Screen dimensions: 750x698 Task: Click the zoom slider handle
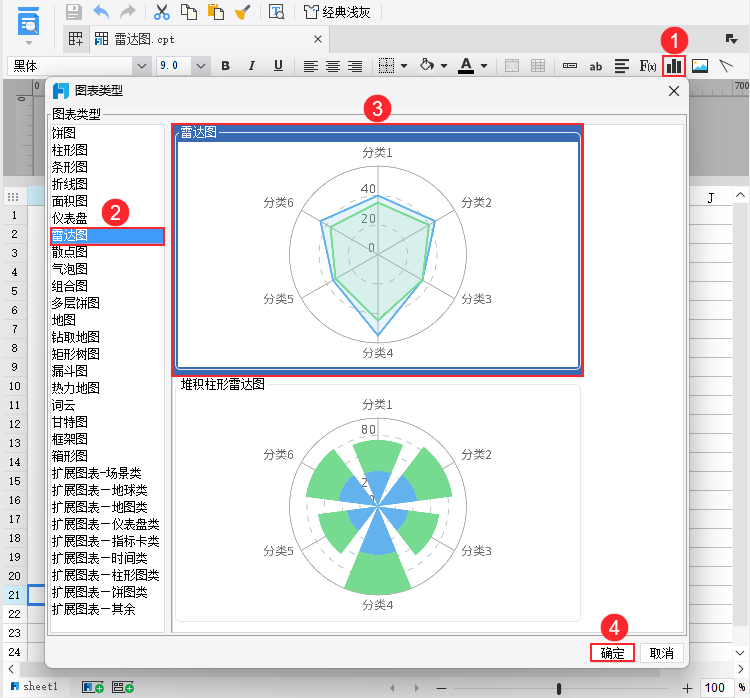coord(559,688)
